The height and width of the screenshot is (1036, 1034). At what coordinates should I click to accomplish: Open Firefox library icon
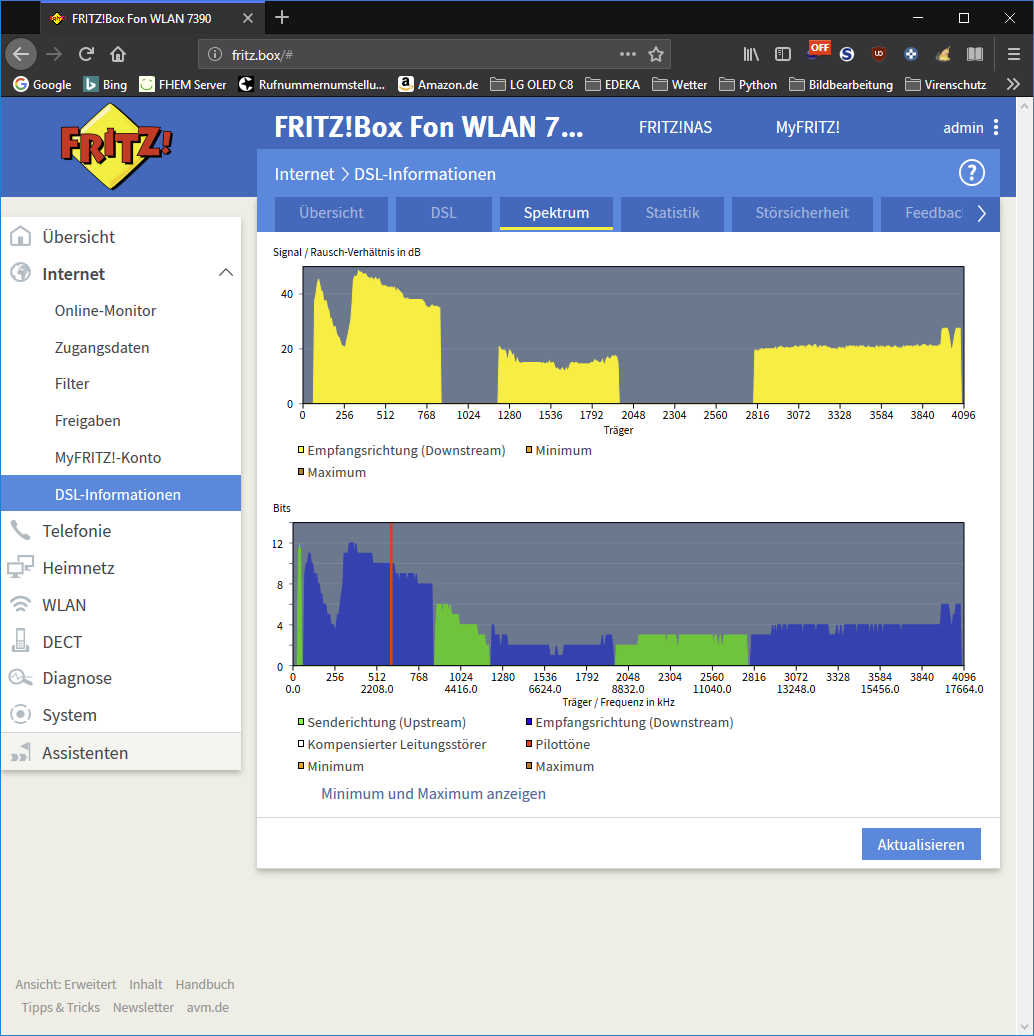point(750,54)
